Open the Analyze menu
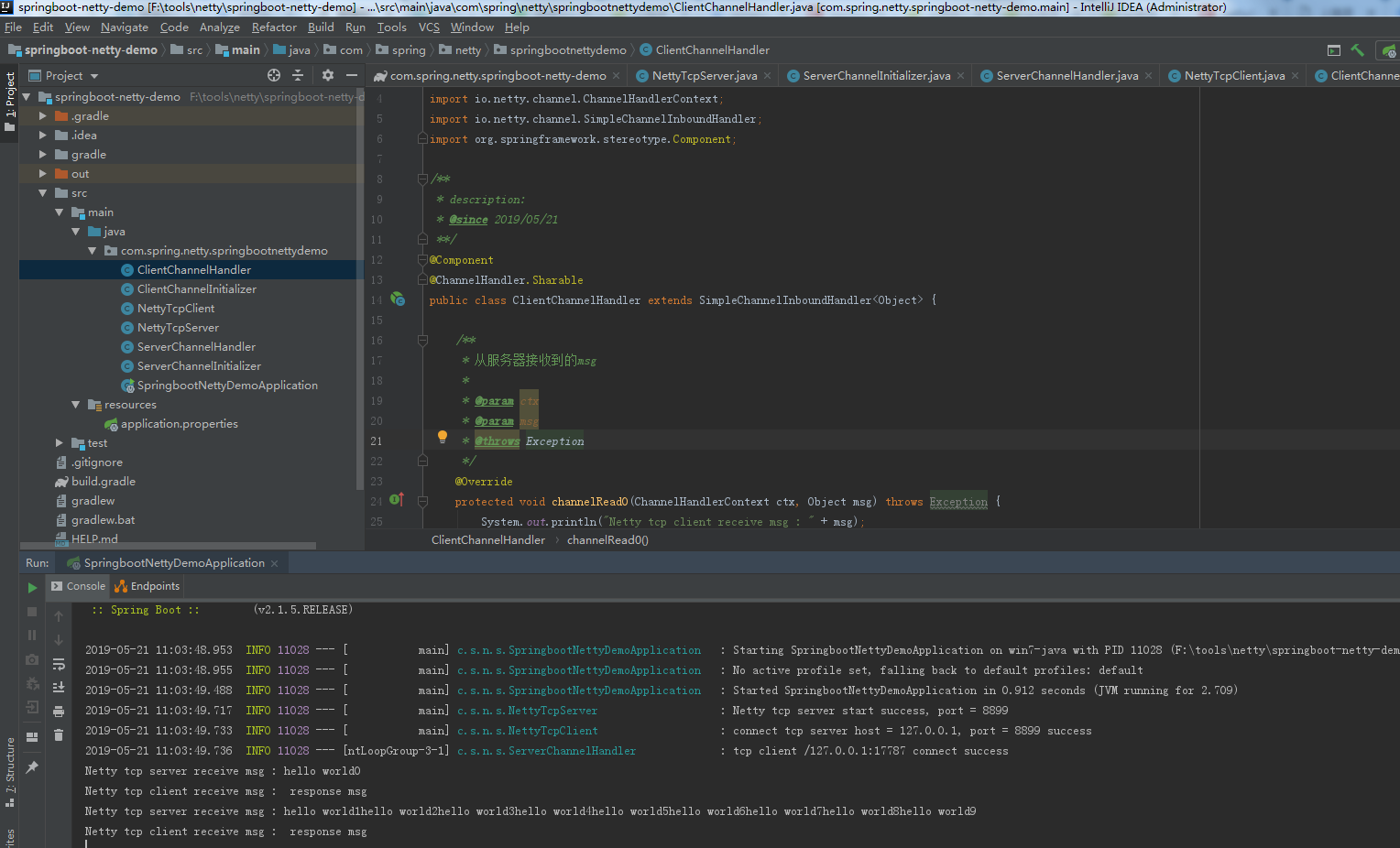This screenshot has height=848, width=1400. pyautogui.click(x=220, y=27)
